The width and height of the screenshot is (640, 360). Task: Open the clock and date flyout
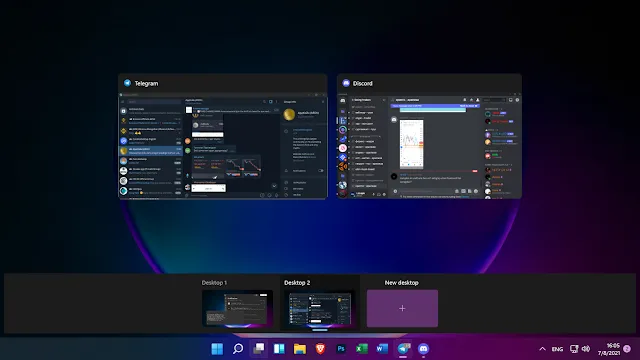coord(609,349)
